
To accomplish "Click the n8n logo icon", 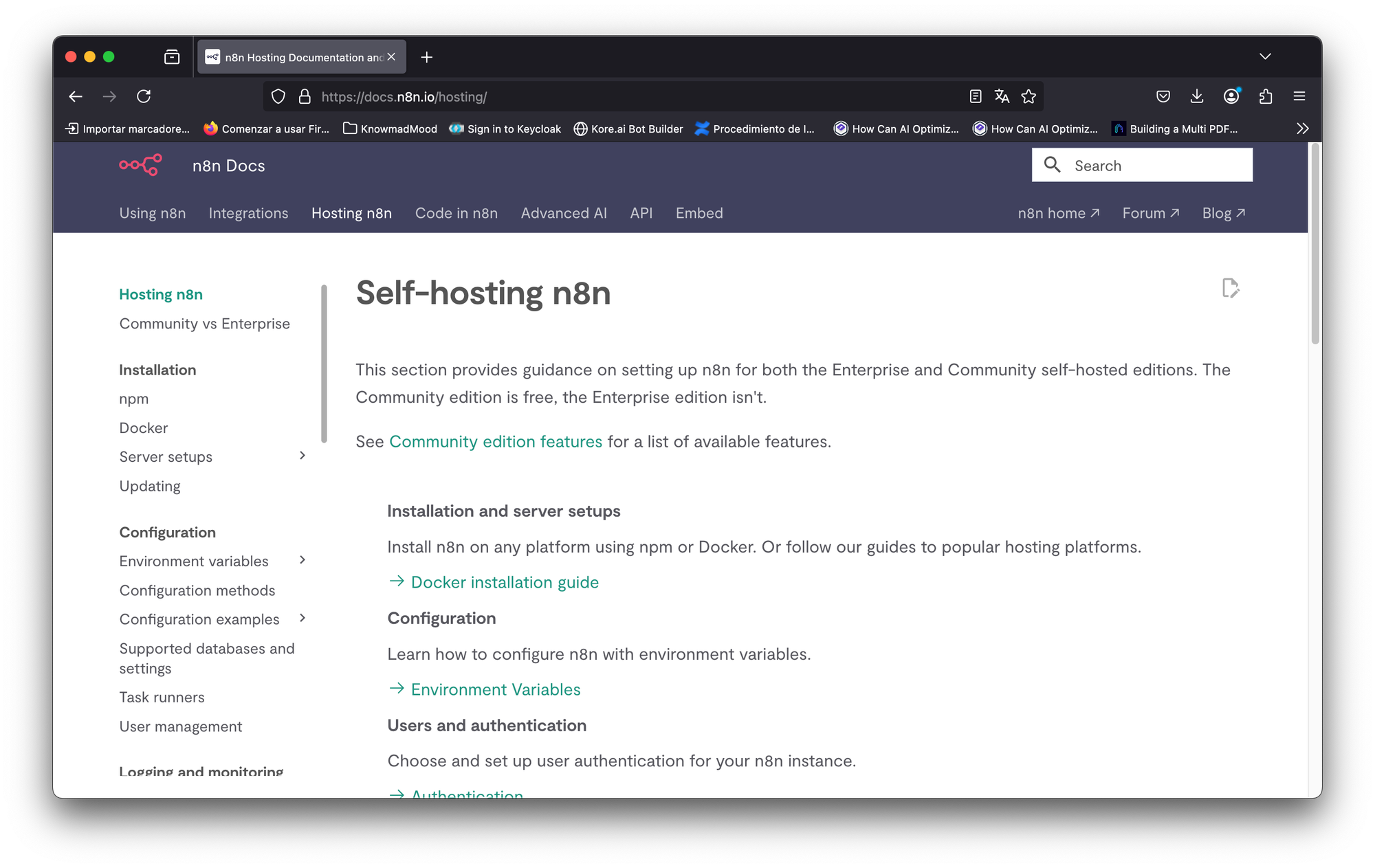I will pyautogui.click(x=140, y=165).
